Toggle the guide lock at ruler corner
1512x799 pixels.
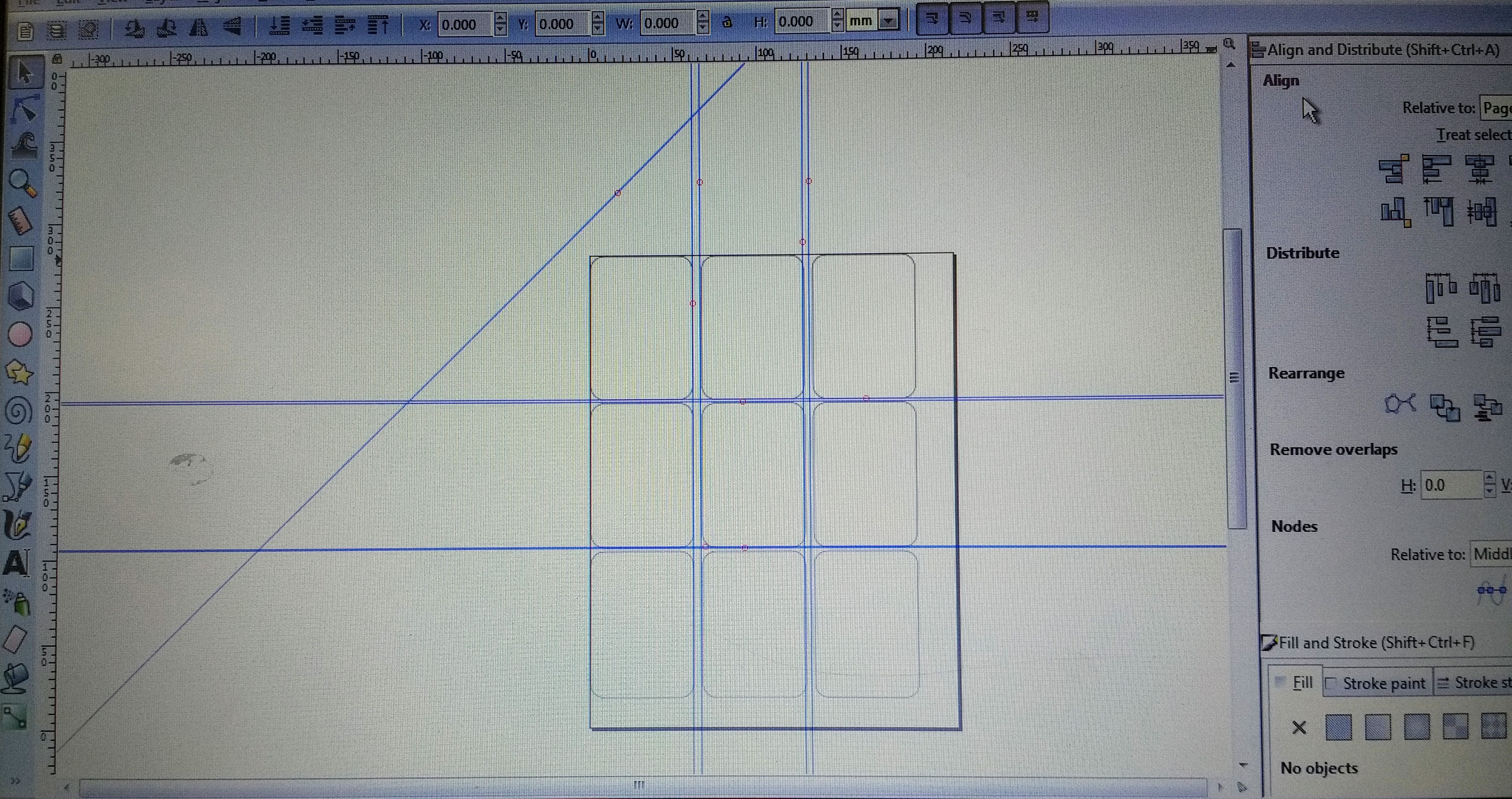pyautogui.click(x=57, y=59)
